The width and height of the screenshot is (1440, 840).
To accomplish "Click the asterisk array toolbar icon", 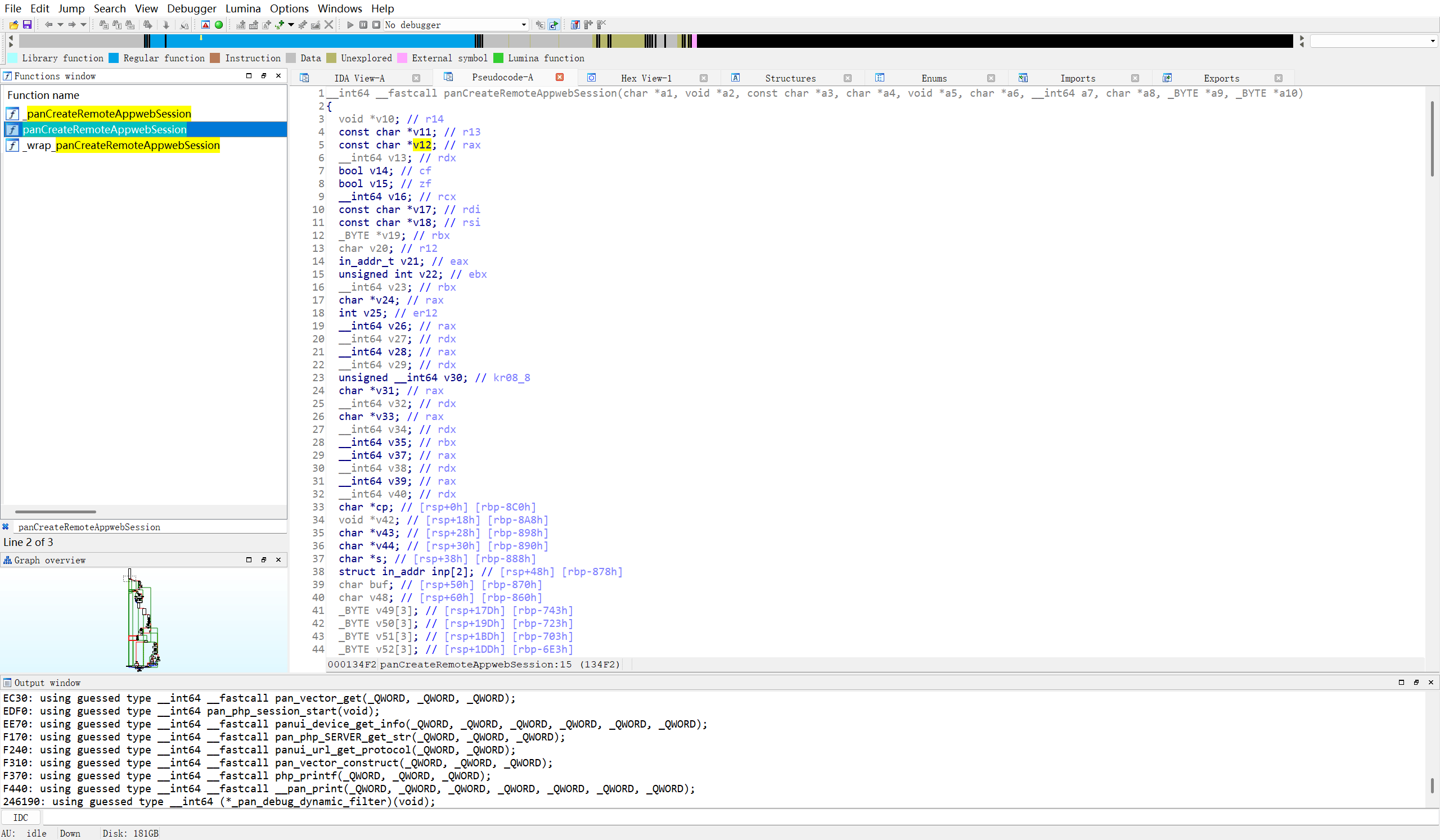I will click(303, 25).
